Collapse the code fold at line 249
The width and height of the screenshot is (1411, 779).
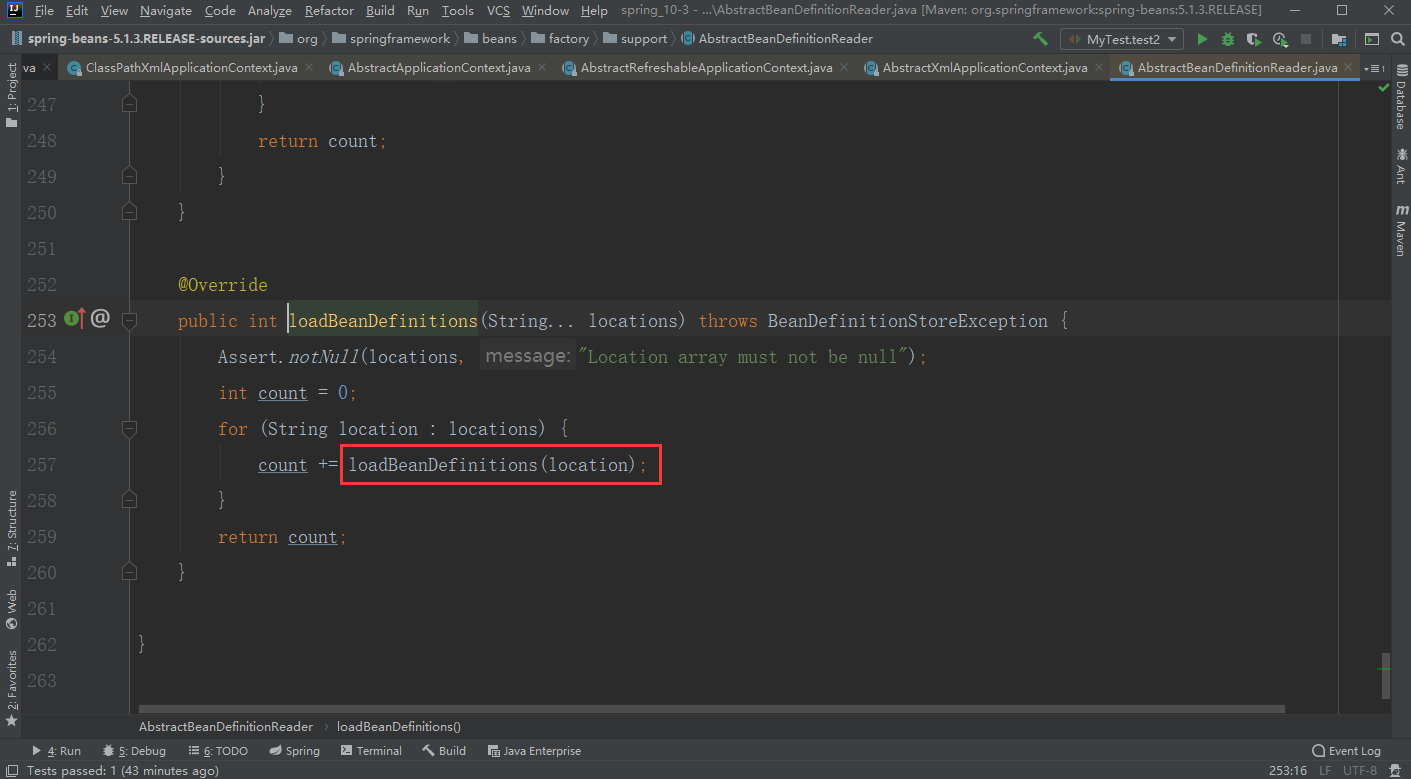click(129, 176)
